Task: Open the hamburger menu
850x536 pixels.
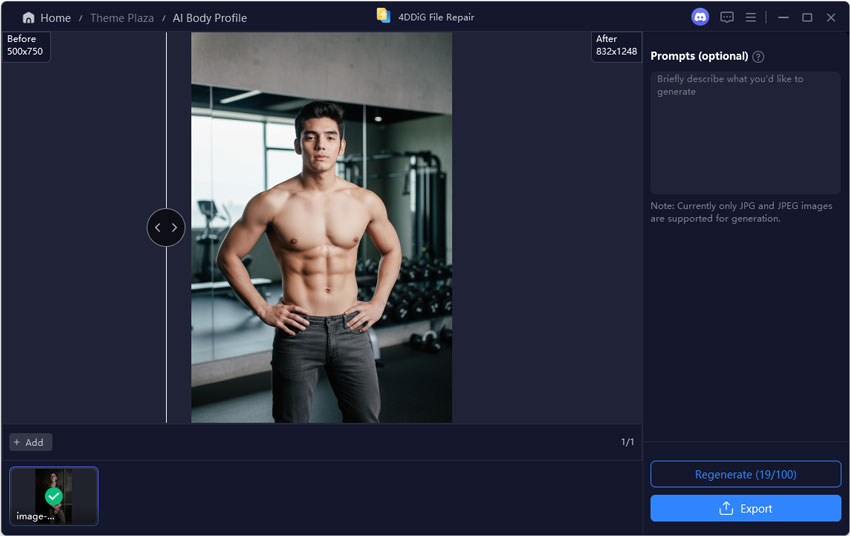Action: point(751,17)
